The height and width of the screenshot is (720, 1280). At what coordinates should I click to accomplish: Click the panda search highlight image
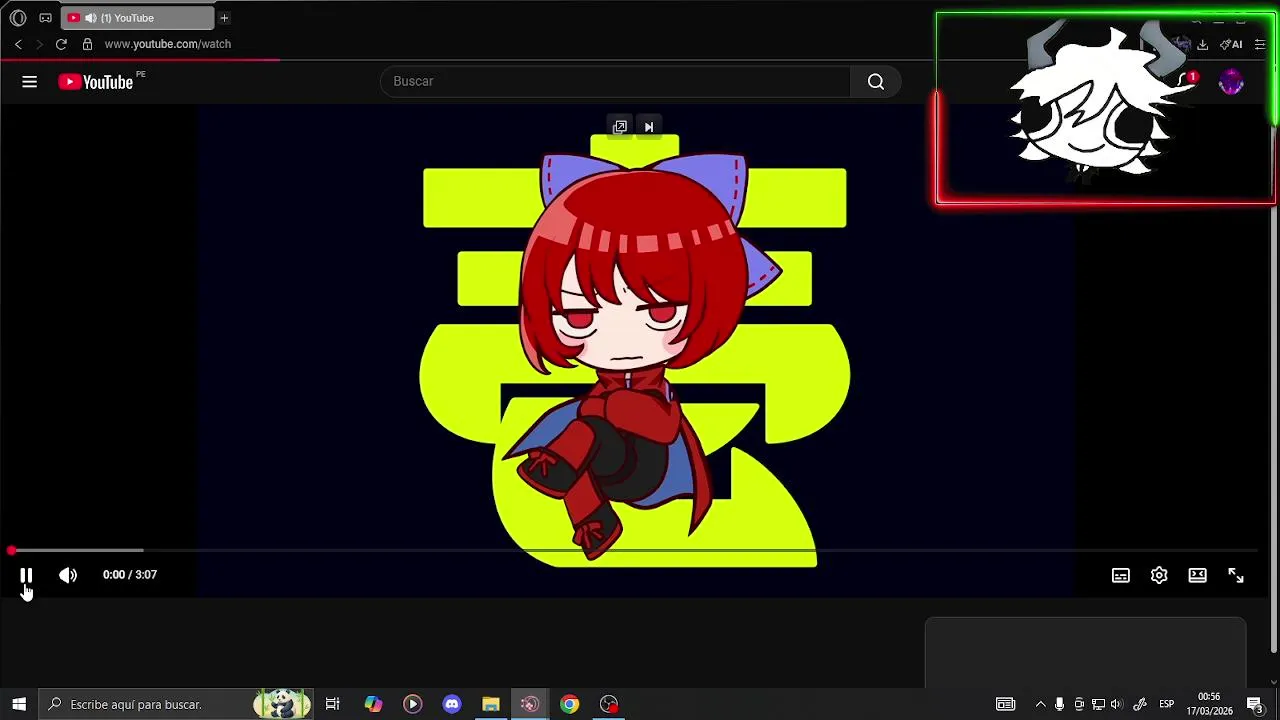(282, 704)
